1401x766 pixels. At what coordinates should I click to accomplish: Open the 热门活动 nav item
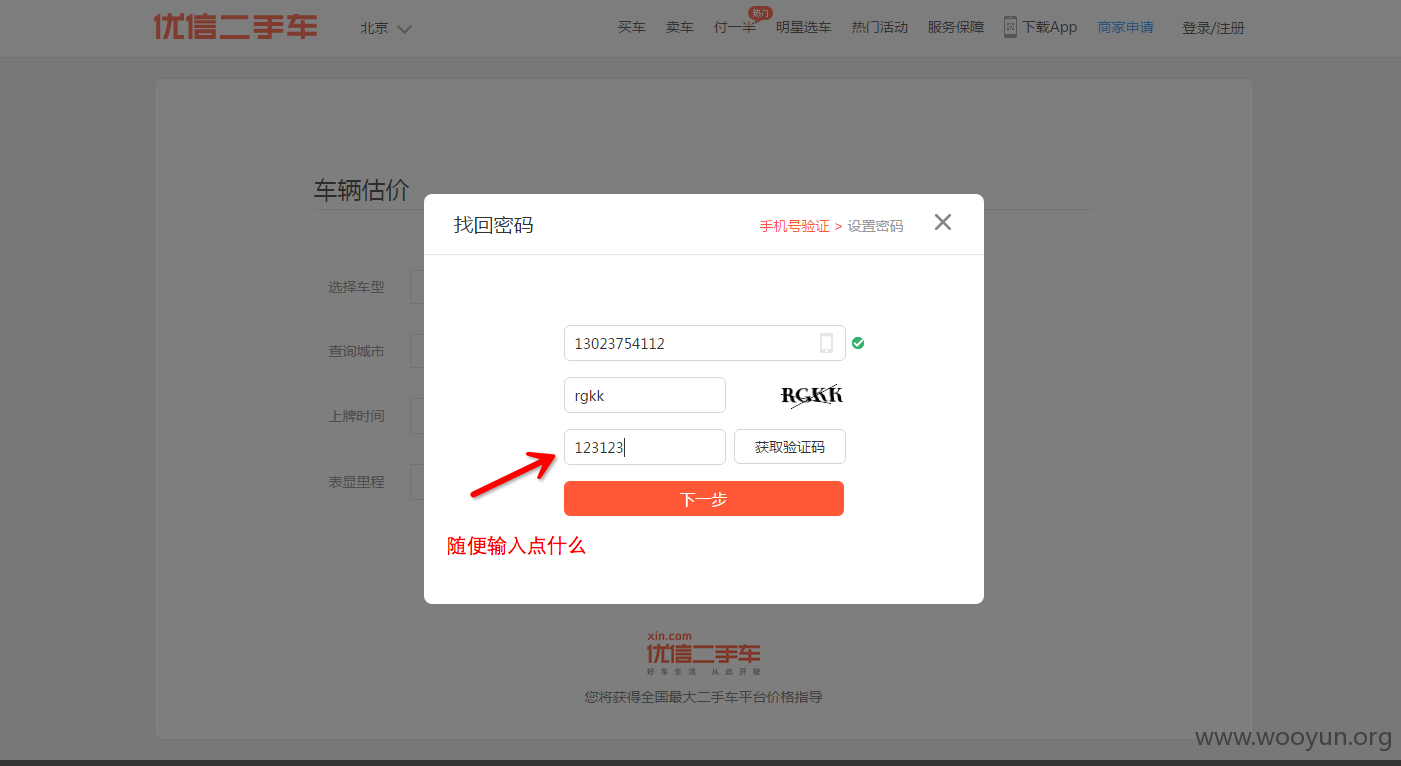(880, 28)
